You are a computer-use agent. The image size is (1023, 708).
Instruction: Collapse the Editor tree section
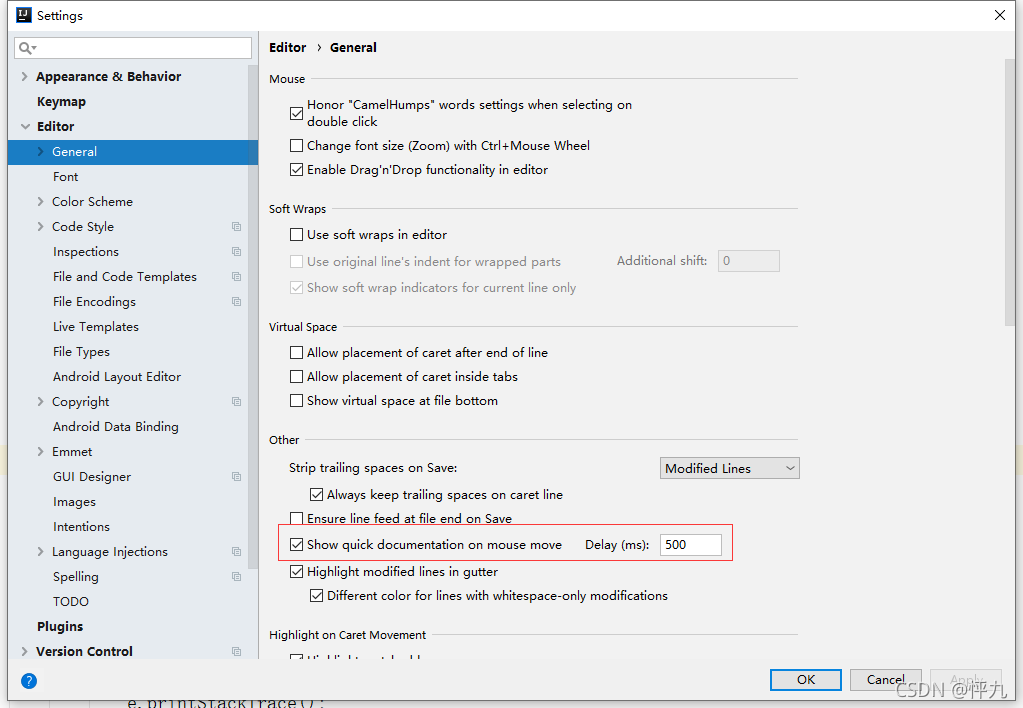25,127
